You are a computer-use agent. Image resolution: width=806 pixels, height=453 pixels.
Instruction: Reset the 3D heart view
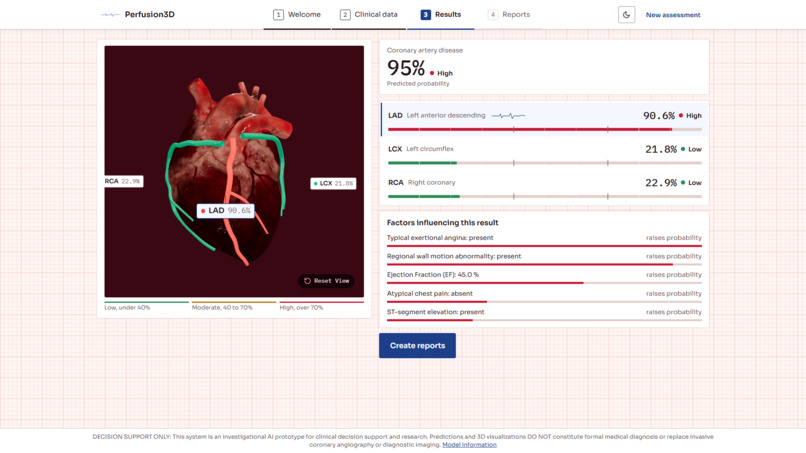326,281
